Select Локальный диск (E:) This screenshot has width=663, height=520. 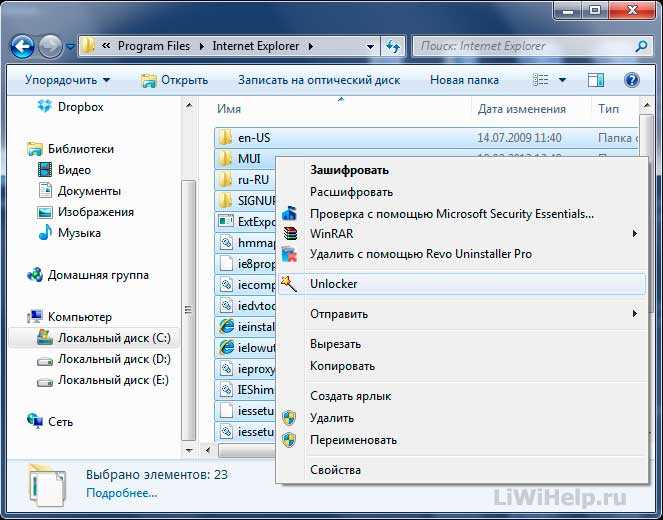point(103,380)
